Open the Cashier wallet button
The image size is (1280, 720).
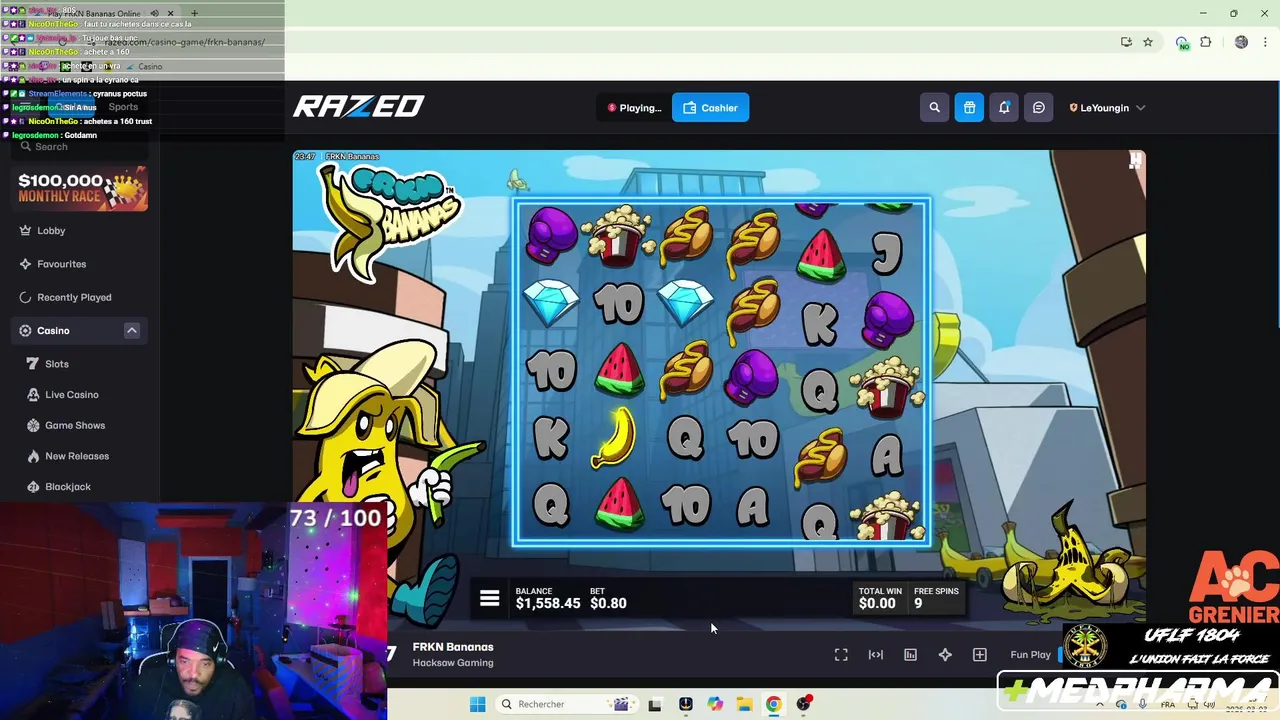(710, 108)
